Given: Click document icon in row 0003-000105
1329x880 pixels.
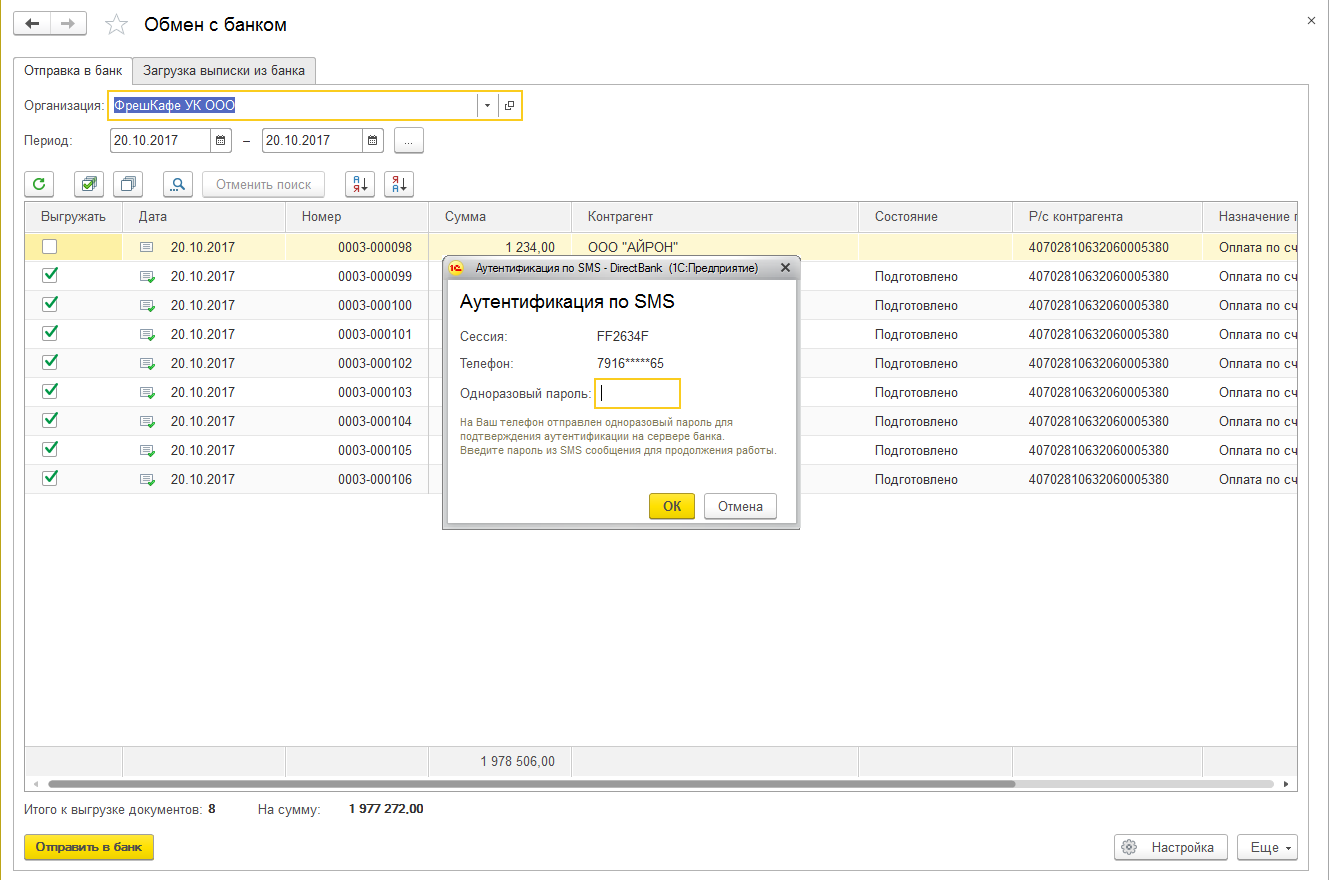Looking at the screenshot, I should (x=147, y=450).
